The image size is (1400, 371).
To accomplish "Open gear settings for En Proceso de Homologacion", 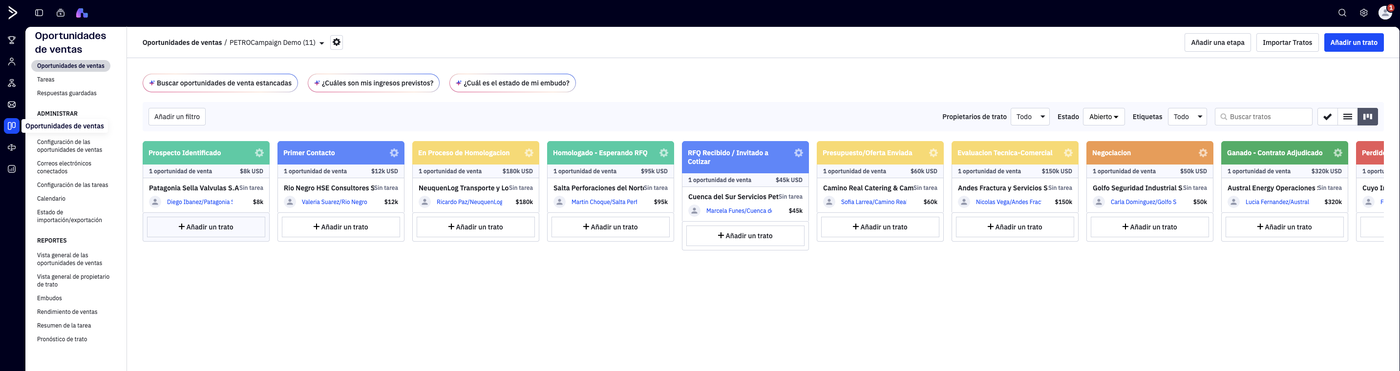I will tap(529, 153).
